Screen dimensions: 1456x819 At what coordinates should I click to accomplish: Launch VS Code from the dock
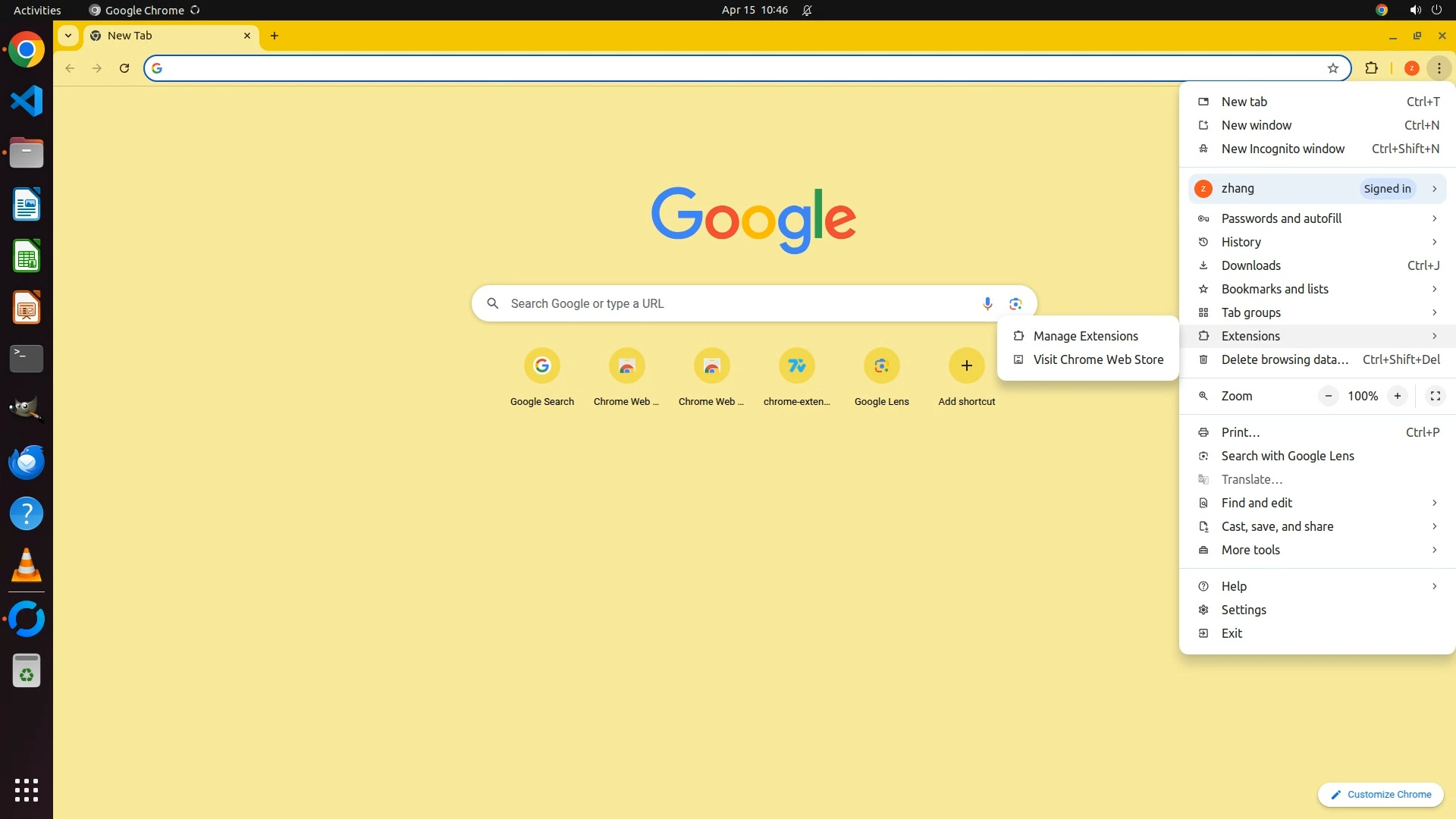[x=27, y=101]
